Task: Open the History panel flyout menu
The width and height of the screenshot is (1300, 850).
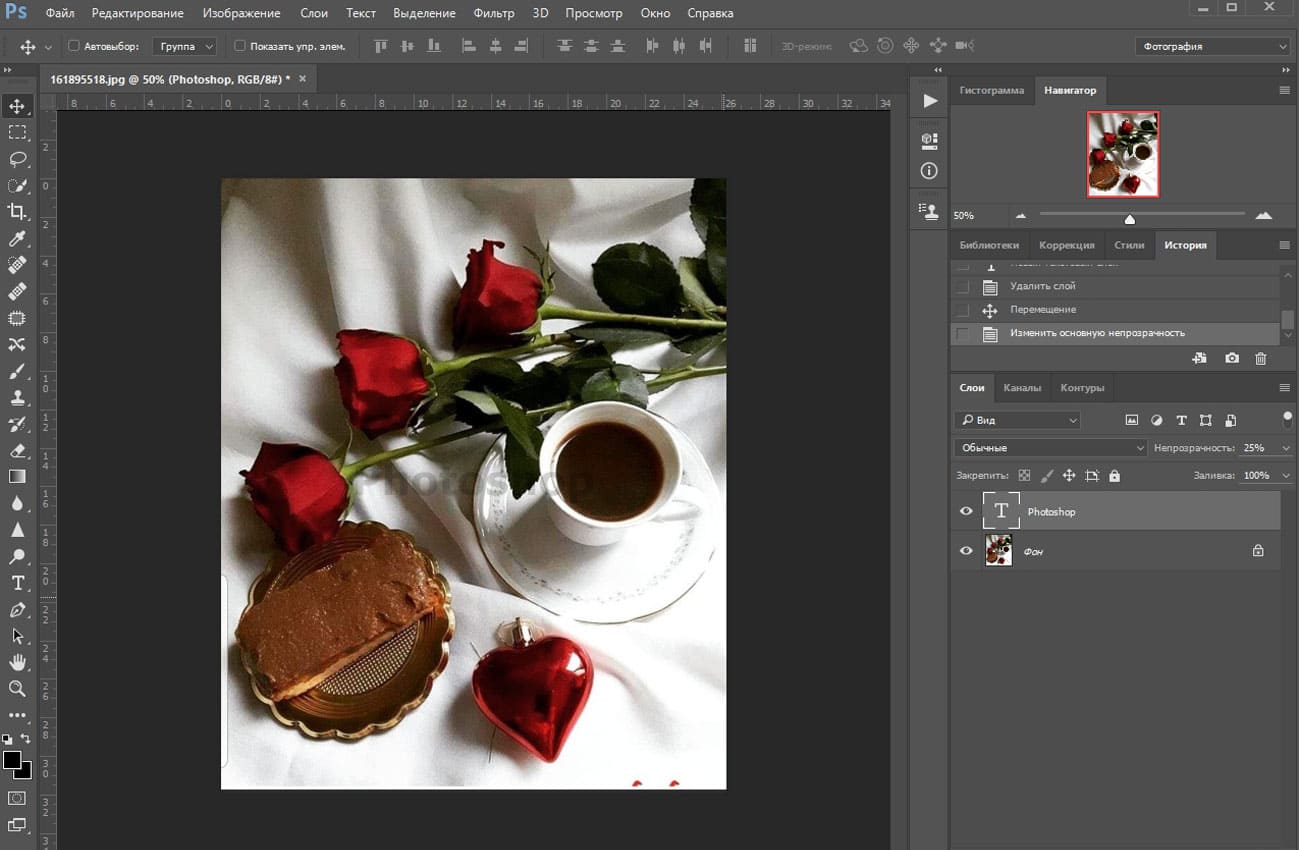Action: click(x=1285, y=245)
